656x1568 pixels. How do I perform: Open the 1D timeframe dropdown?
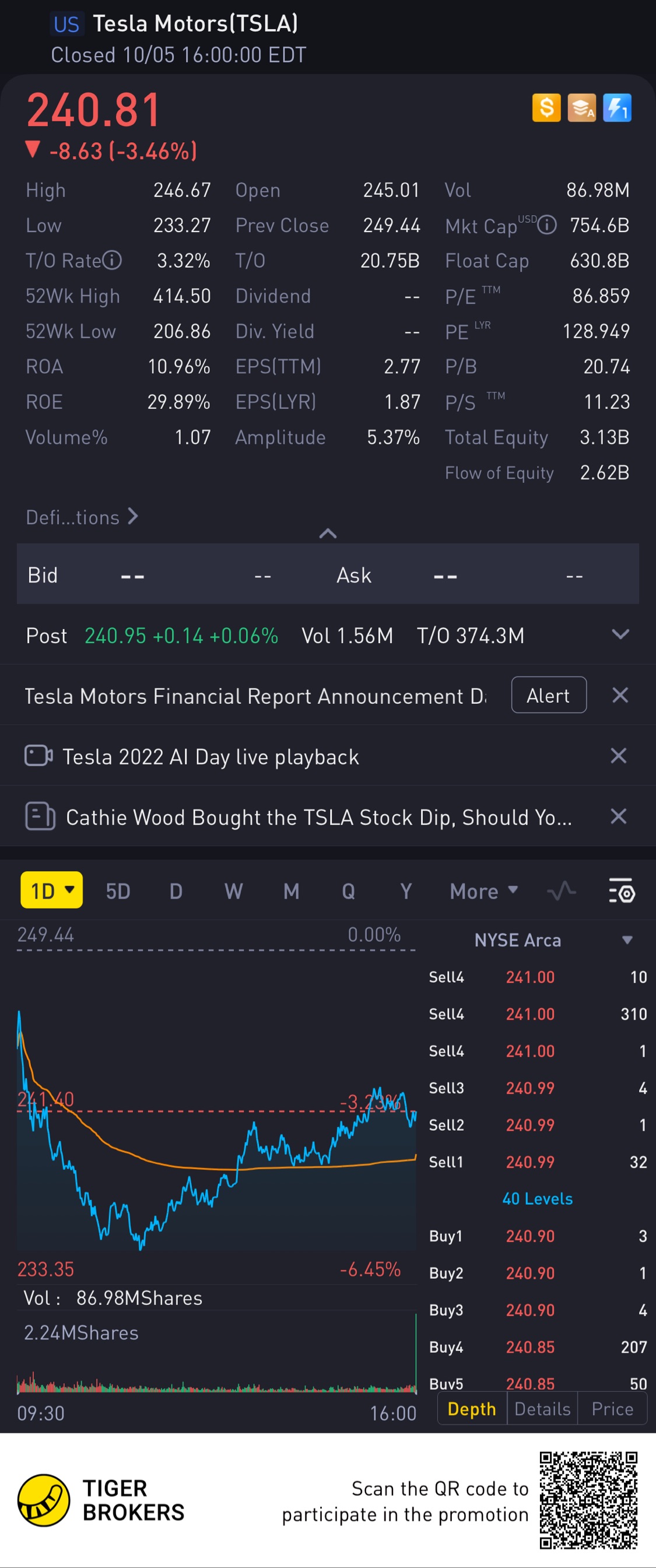(52, 890)
